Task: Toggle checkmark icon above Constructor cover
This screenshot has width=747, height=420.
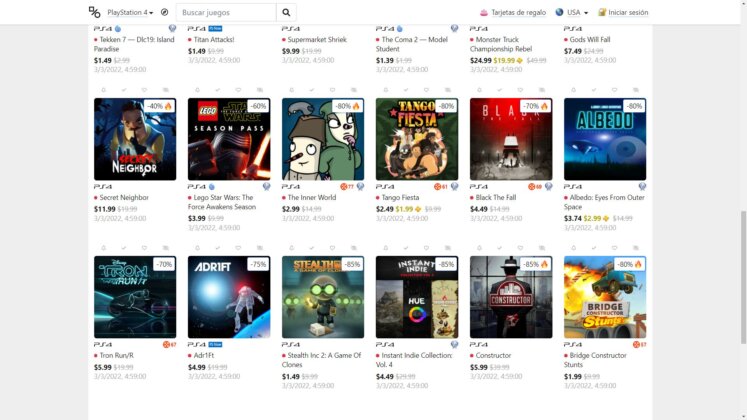Action: 500,248
